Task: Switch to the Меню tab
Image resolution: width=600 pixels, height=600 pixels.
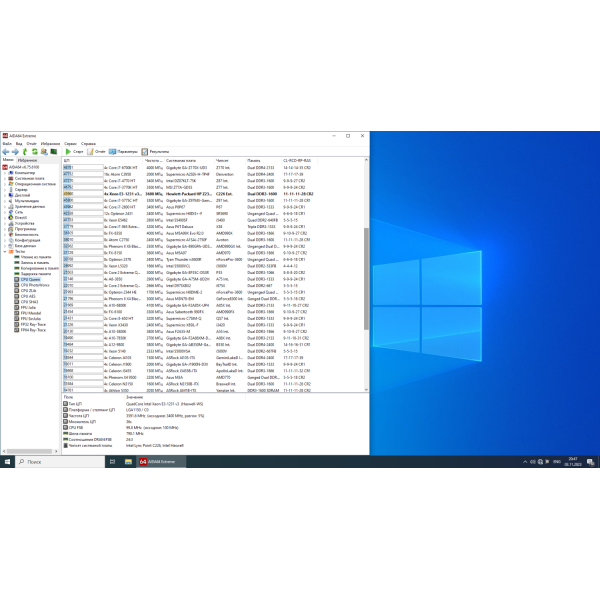Action: (x=8, y=160)
